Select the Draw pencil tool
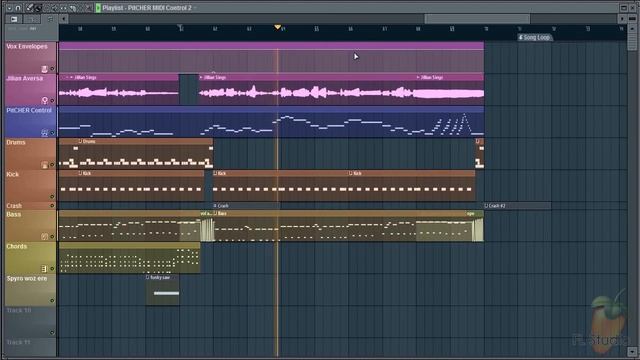640x360 pixels. [x=29, y=8]
